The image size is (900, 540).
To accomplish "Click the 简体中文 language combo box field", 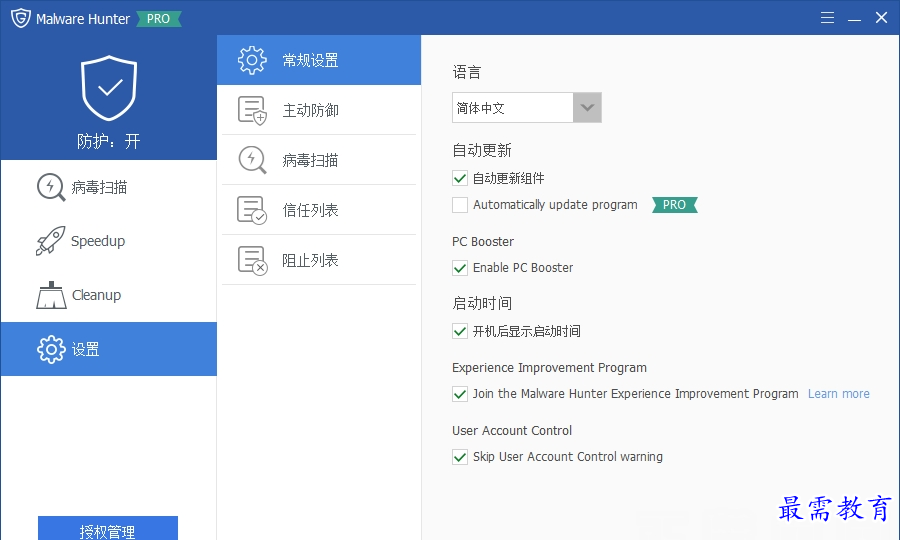I will tap(527, 107).
